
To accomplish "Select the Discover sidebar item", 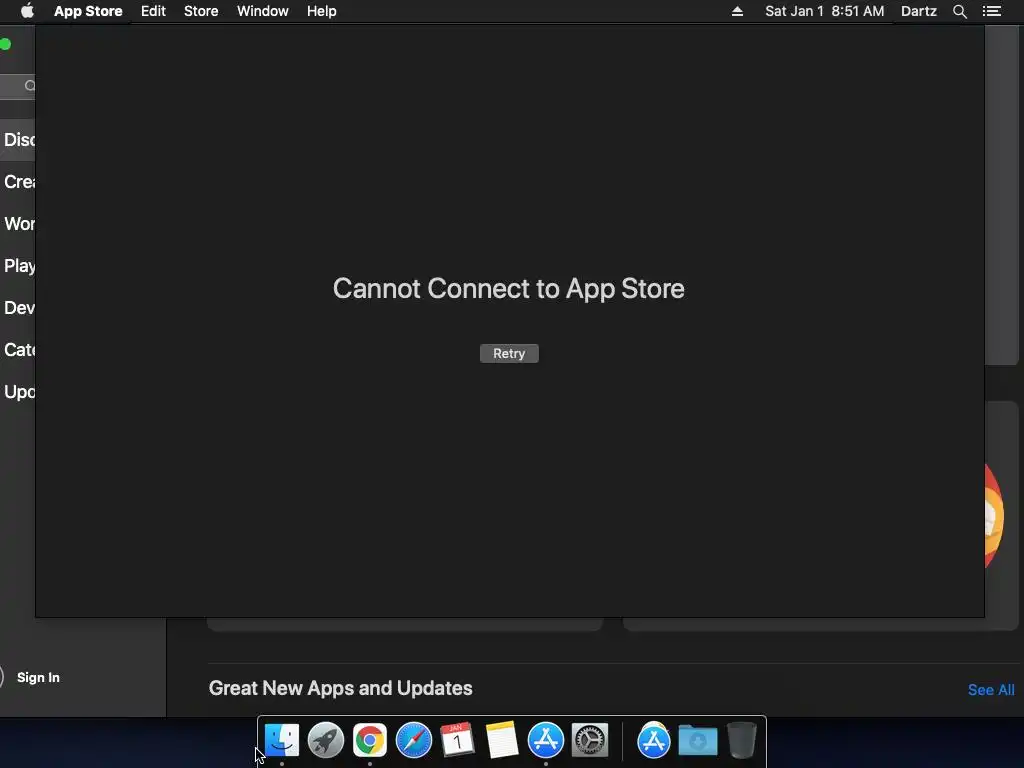I will click(18, 140).
